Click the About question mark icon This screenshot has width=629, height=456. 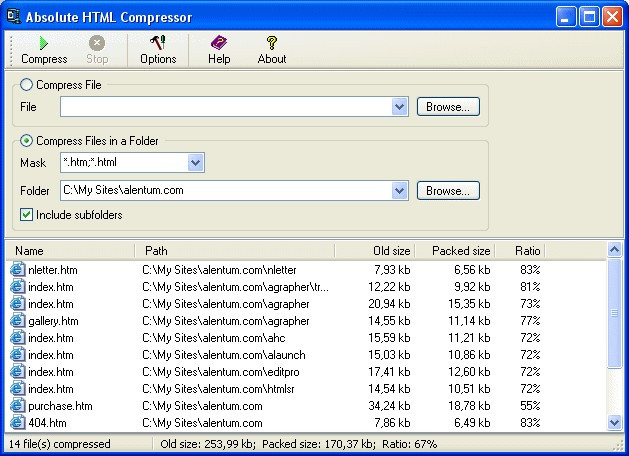[x=271, y=43]
